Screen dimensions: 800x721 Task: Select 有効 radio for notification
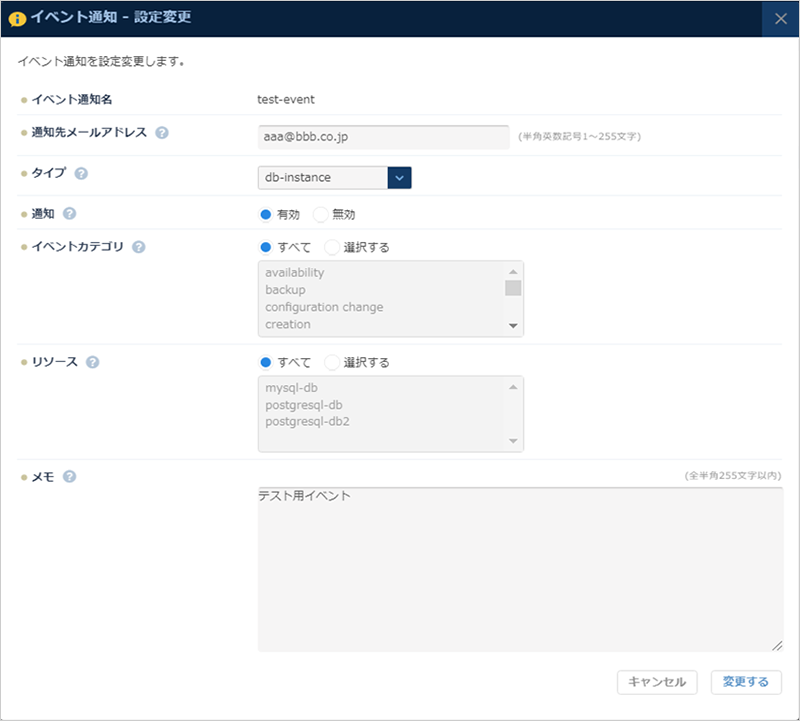[266, 214]
